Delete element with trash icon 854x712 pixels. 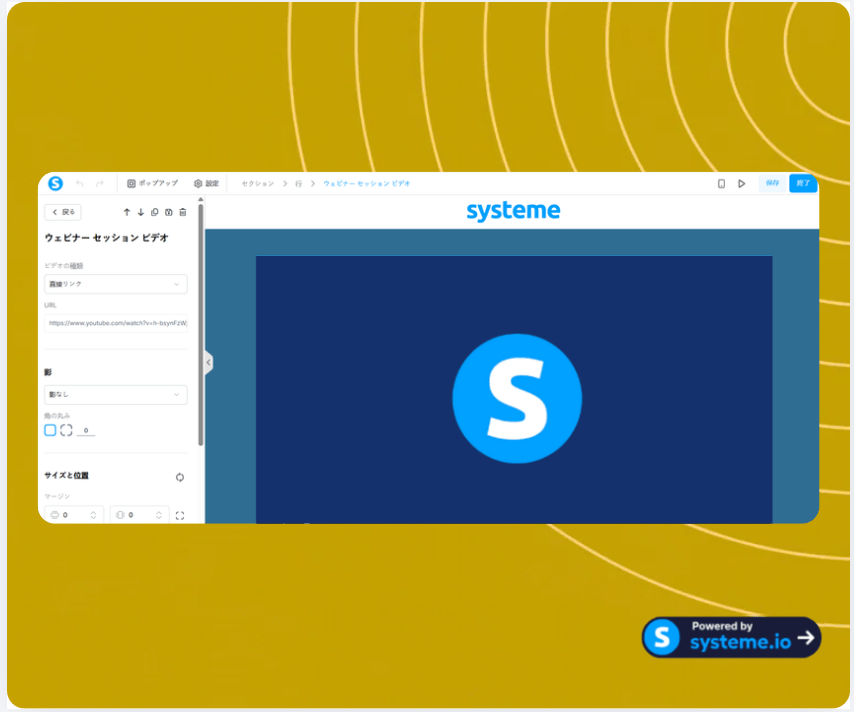click(x=183, y=212)
